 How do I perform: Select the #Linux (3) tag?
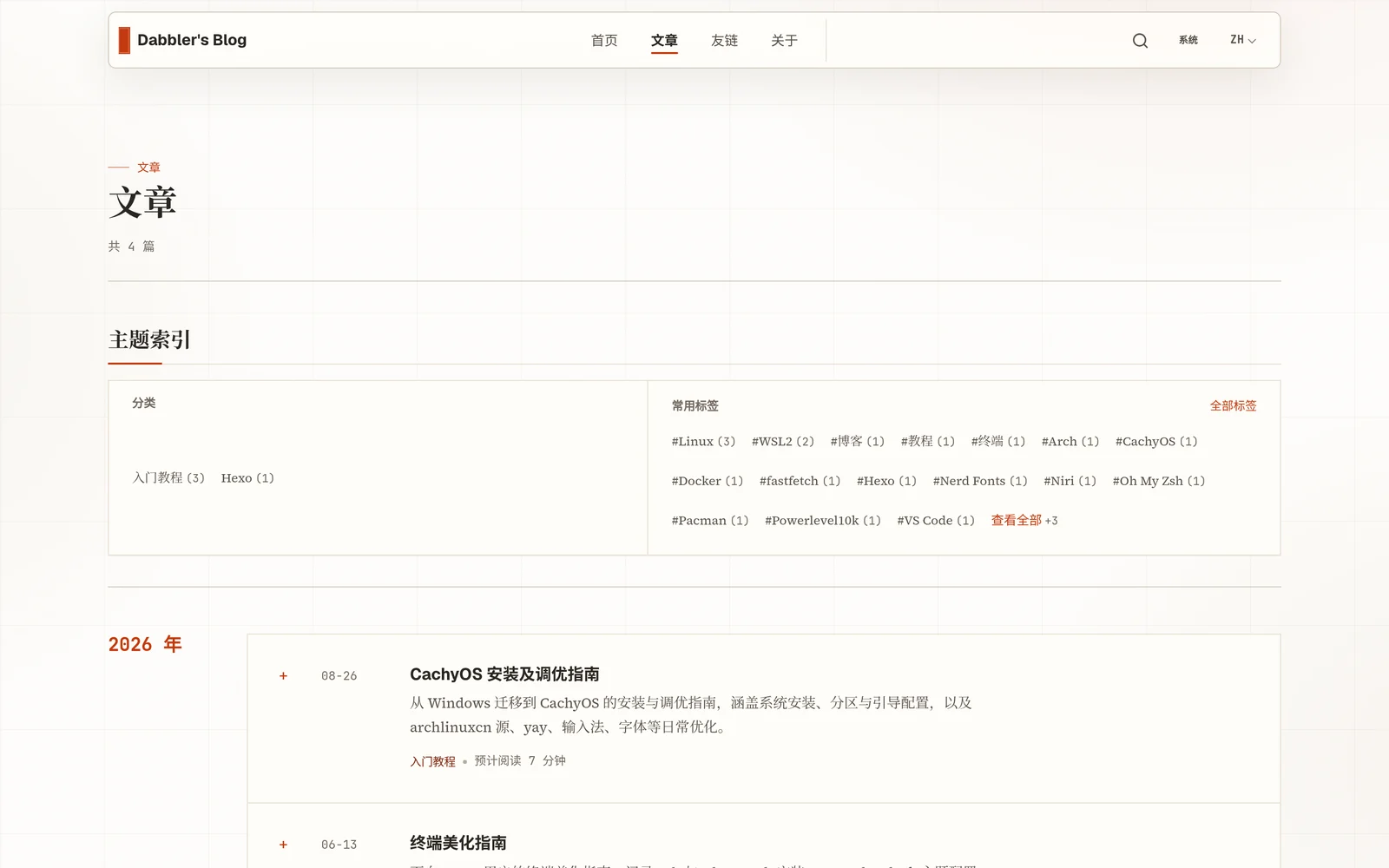coord(703,441)
